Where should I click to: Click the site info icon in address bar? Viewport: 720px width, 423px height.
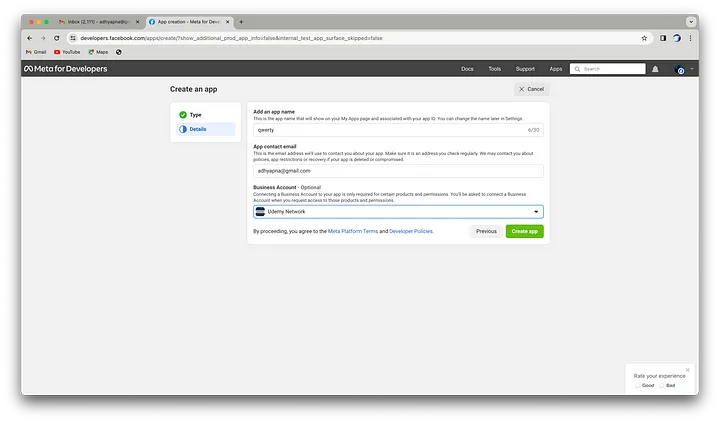click(x=73, y=38)
